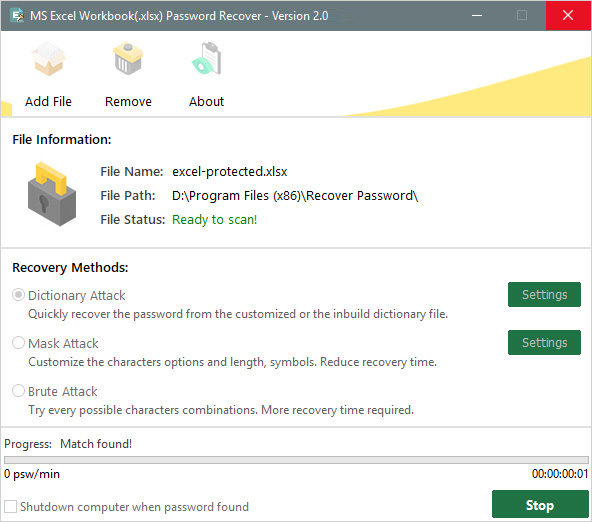
Task: Select the Mask Attack radio button
Action: coord(18,343)
